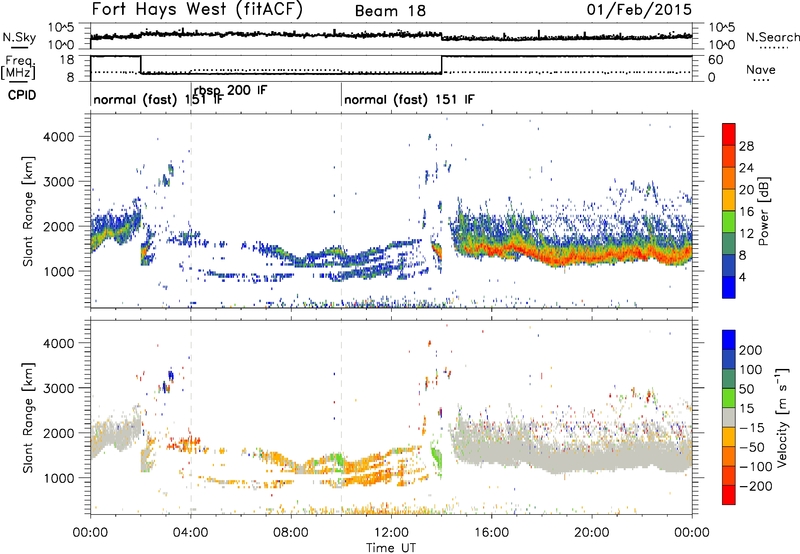Click the strong red power band near 18:00
Screen dimensions: 800x554
tap(542, 256)
